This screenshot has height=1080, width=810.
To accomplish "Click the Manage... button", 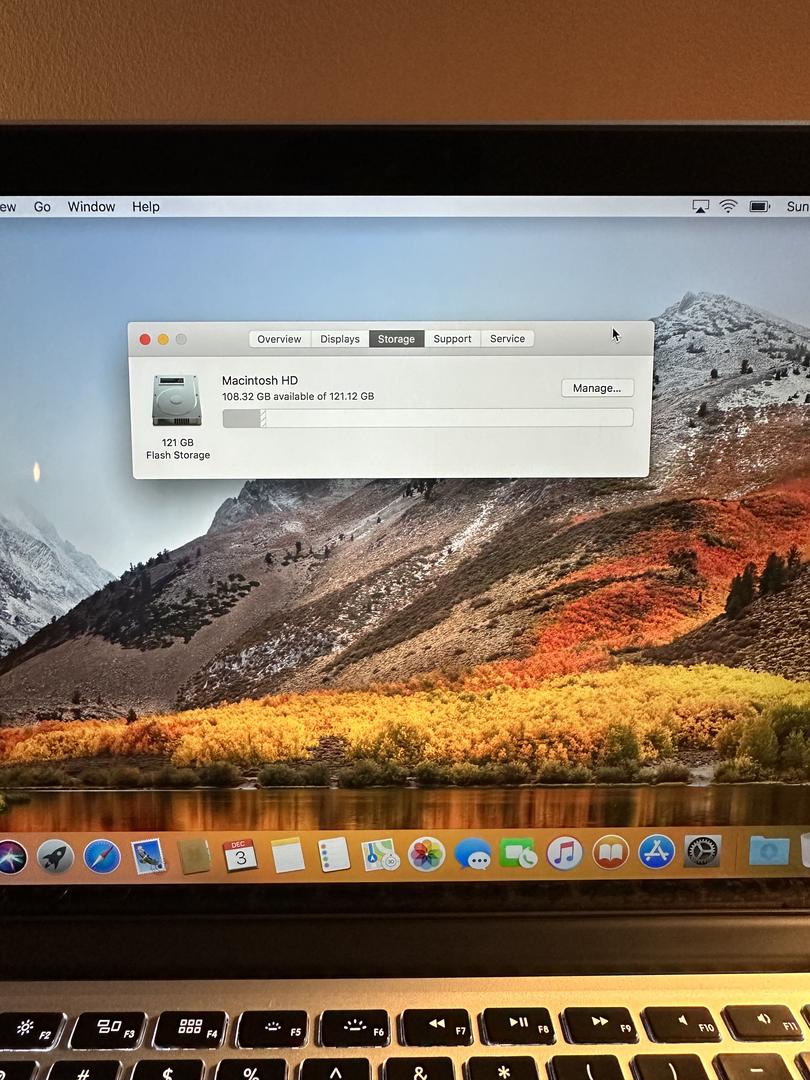I will [x=597, y=388].
